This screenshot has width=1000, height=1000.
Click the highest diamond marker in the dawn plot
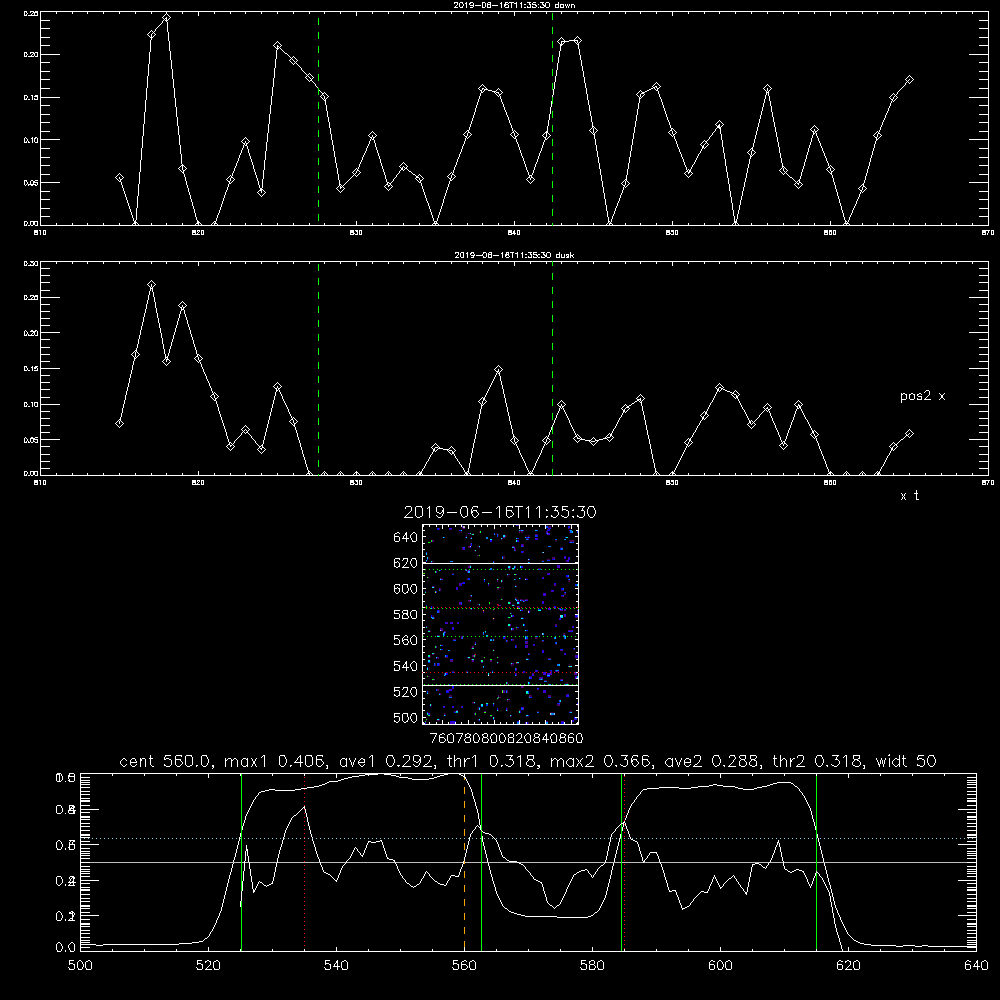click(x=166, y=17)
